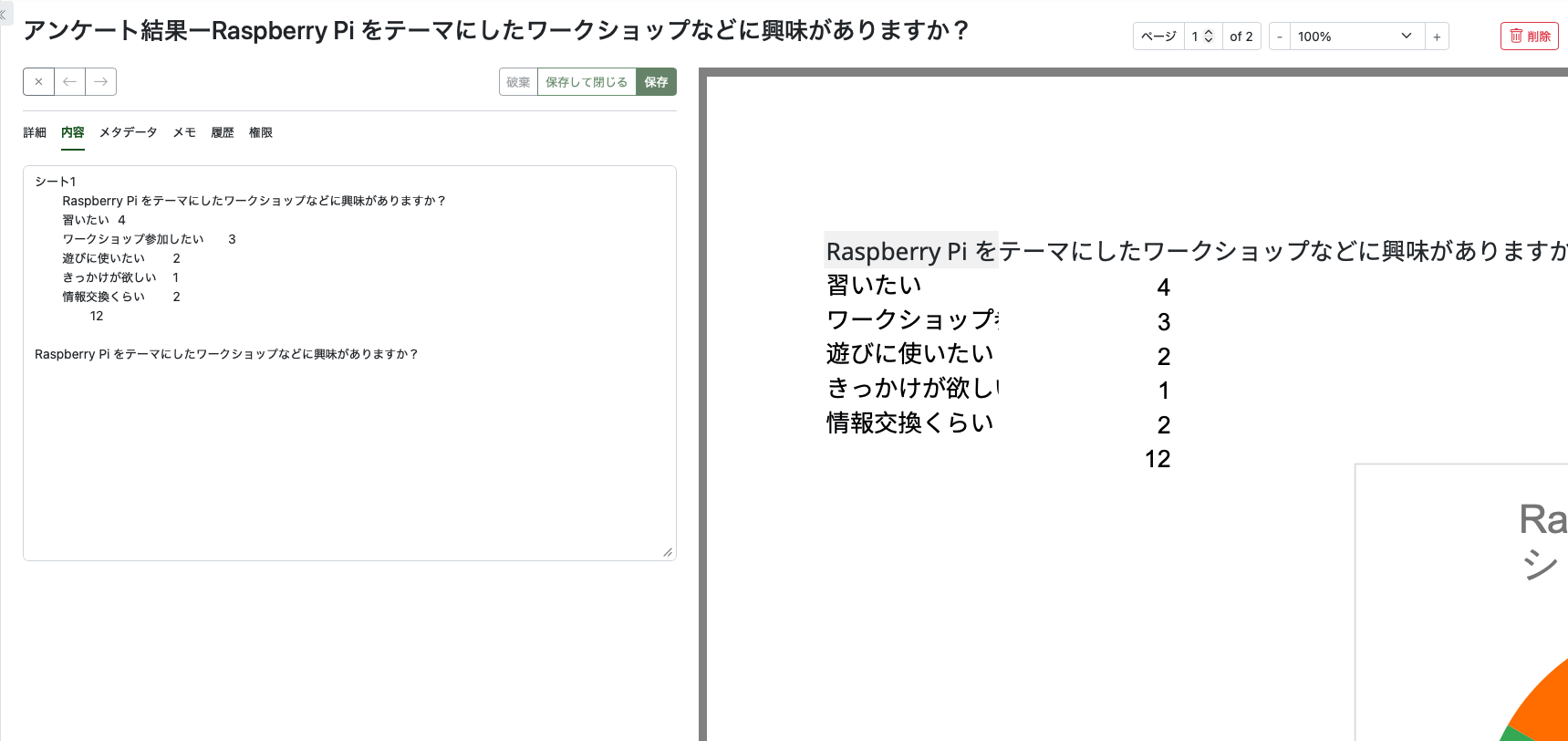The height and width of the screenshot is (741, 1568).
Task: Click the pie chart thumbnail in preview
Action: 1461,602
